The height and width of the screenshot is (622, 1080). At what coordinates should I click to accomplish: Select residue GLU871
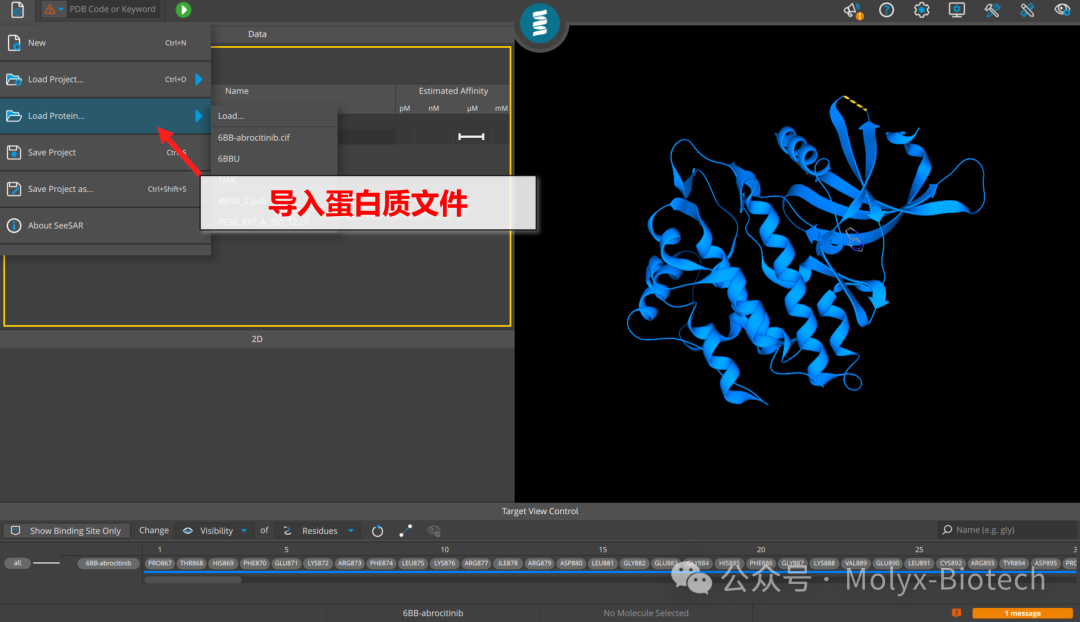click(286, 563)
